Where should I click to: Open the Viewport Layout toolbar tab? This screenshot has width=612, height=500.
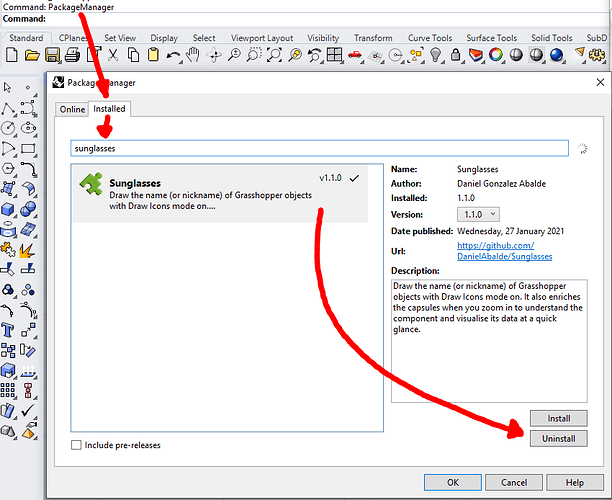(262, 38)
